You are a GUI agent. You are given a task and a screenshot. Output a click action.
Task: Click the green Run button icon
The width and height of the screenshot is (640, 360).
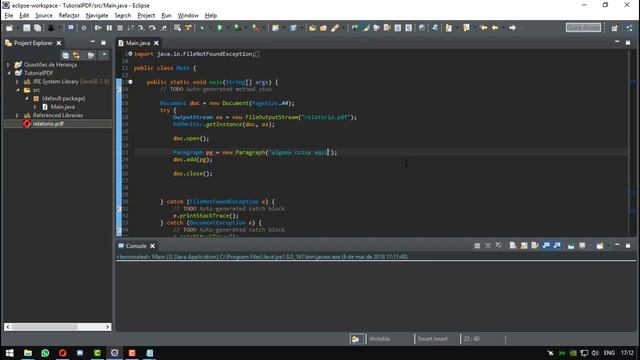220,28
